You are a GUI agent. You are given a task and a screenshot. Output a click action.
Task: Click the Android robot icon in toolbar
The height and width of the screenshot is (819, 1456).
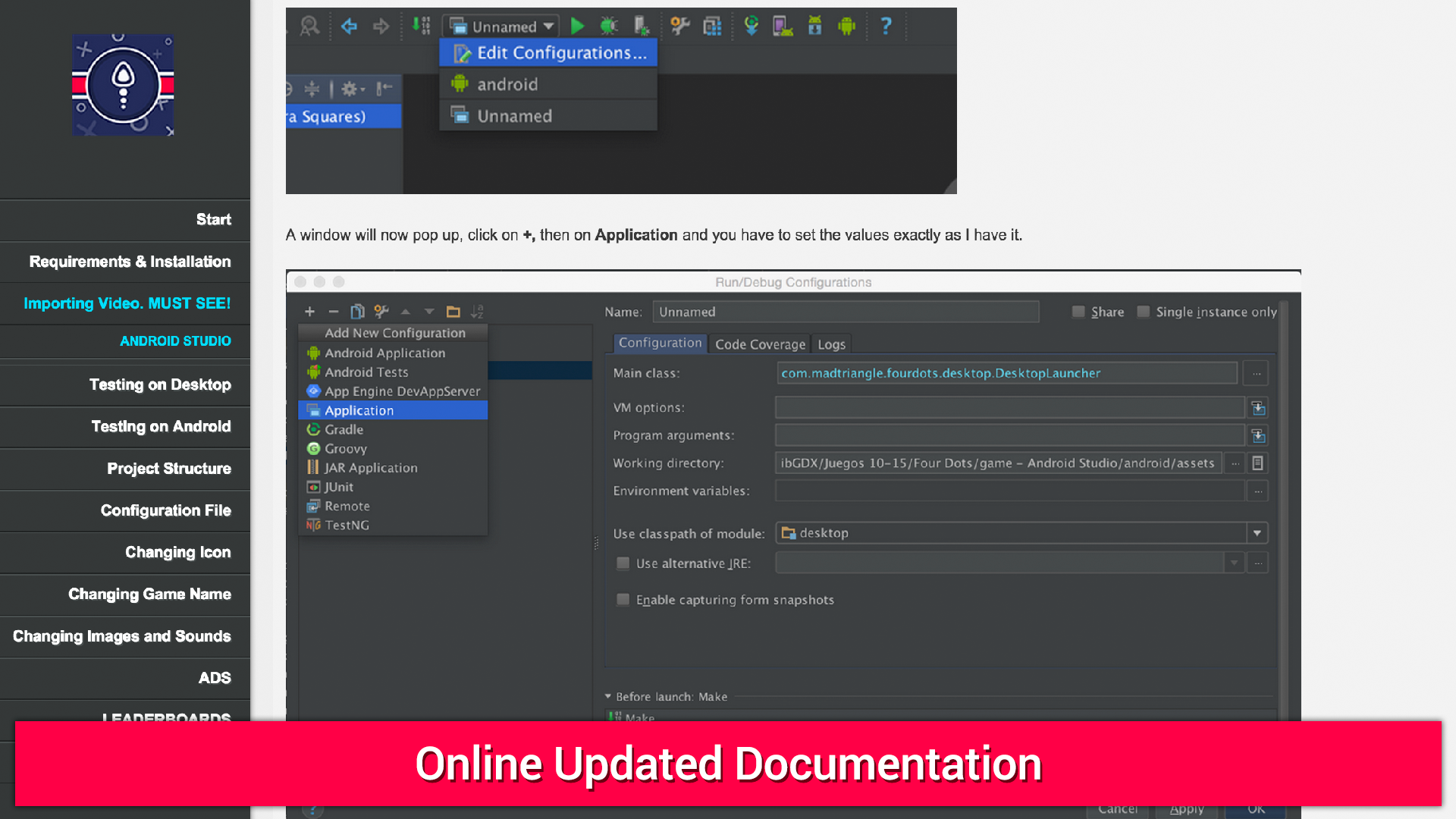click(x=846, y=27)
